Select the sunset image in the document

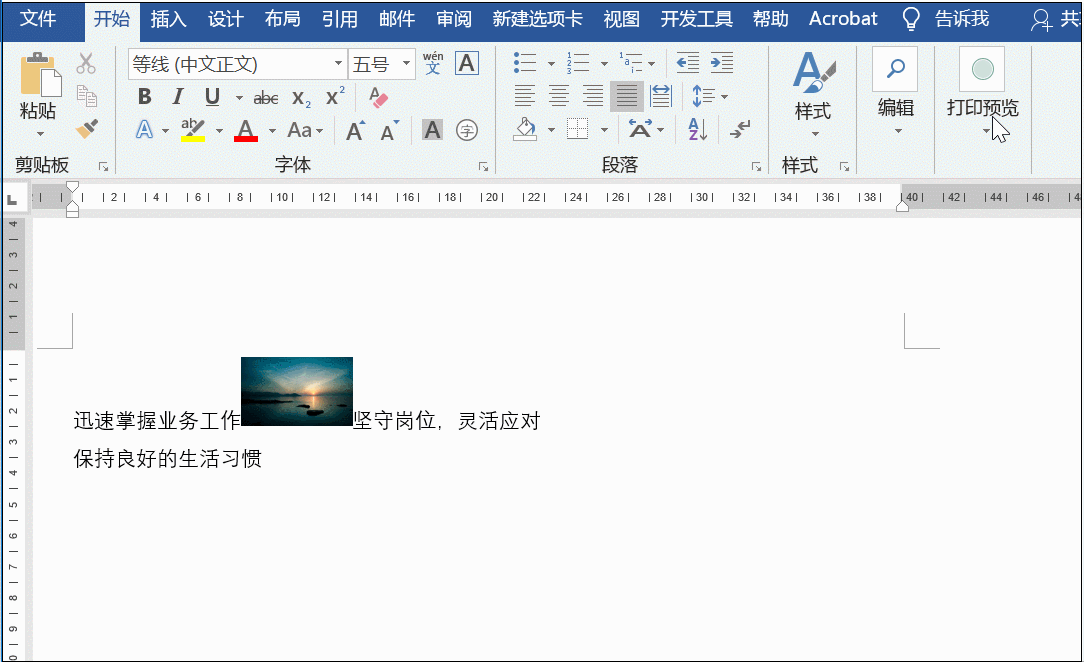click(x=297, y=391)
